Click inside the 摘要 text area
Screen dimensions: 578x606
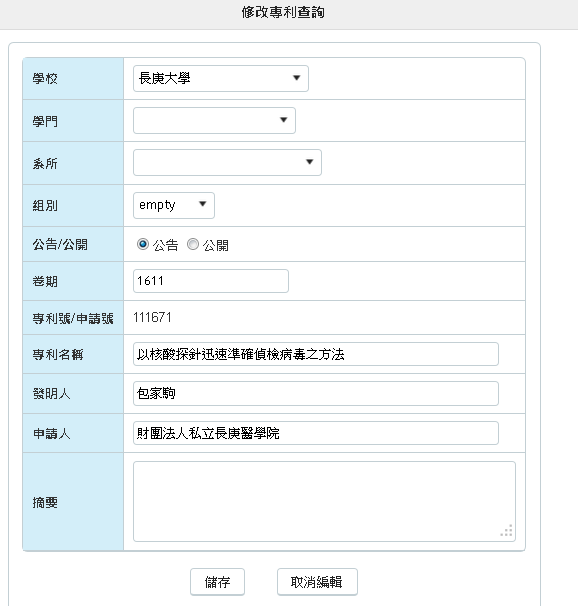[324, 501]
